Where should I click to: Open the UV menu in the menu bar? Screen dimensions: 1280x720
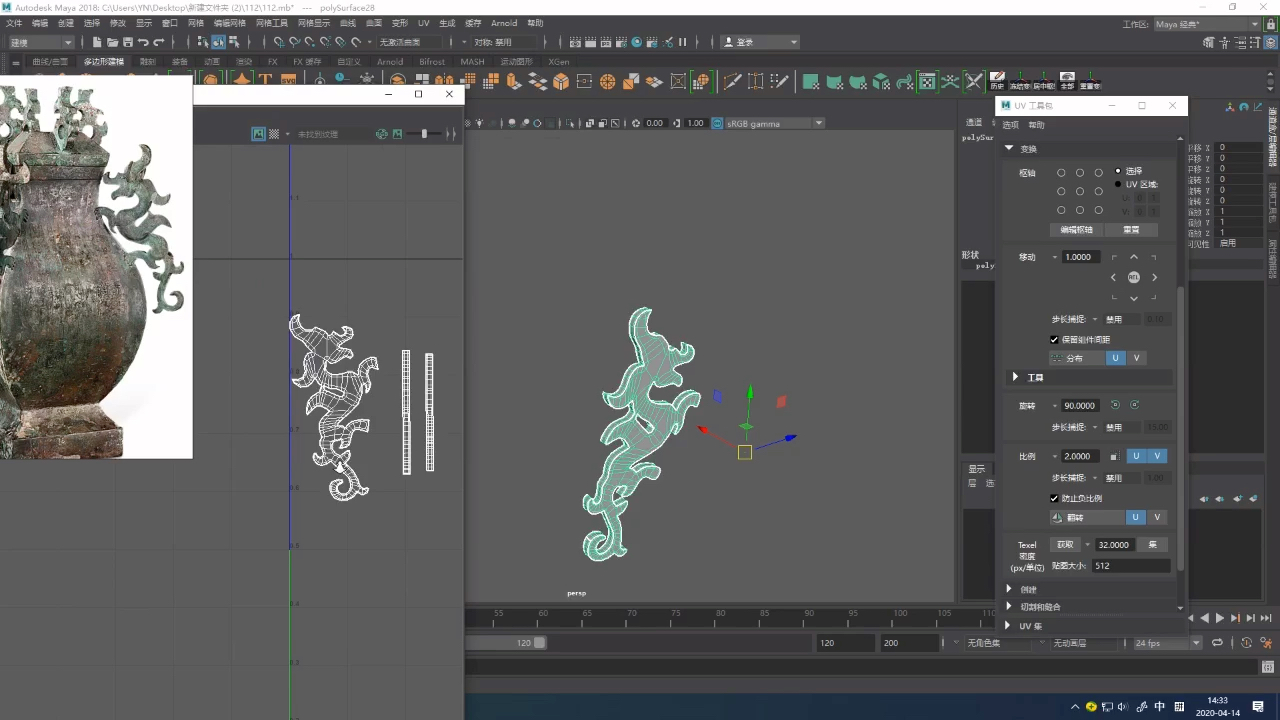(424, 23)
